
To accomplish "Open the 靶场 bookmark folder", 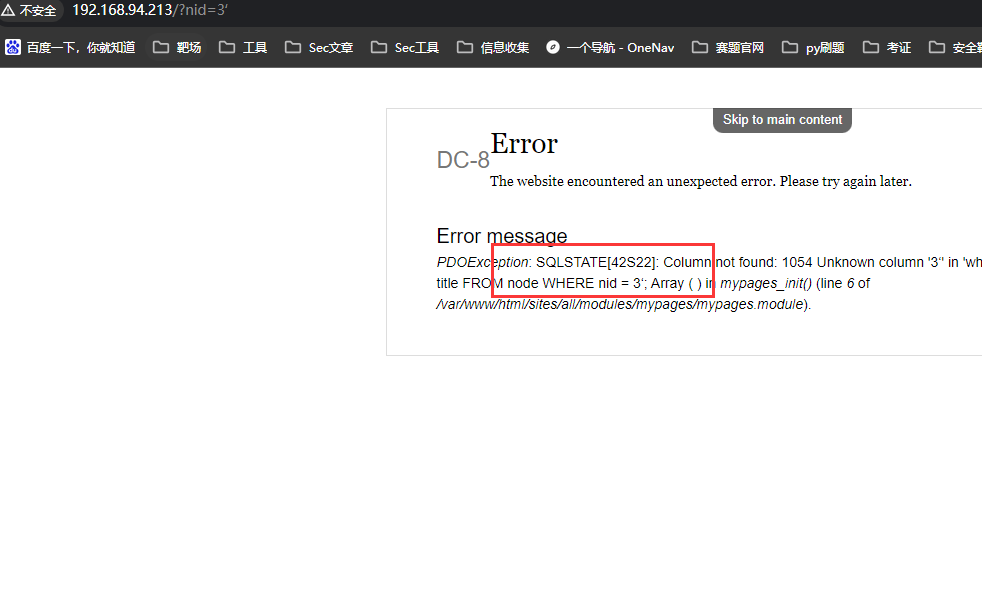I will click(177, 48).
